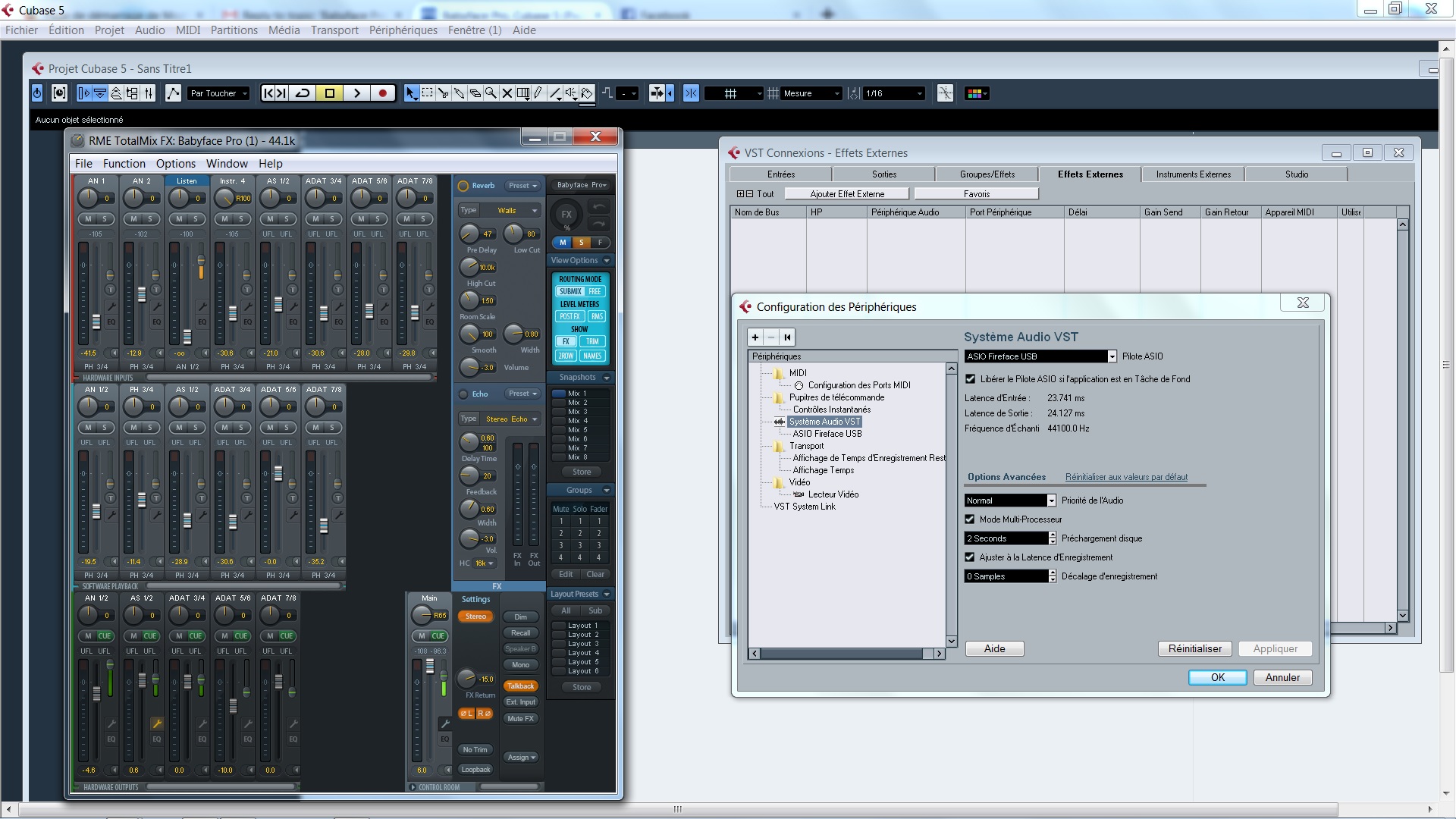Click the Annuler button
Viewport: 1456px width, 819px height.
pyautogui.click(x=1282, y=678)
